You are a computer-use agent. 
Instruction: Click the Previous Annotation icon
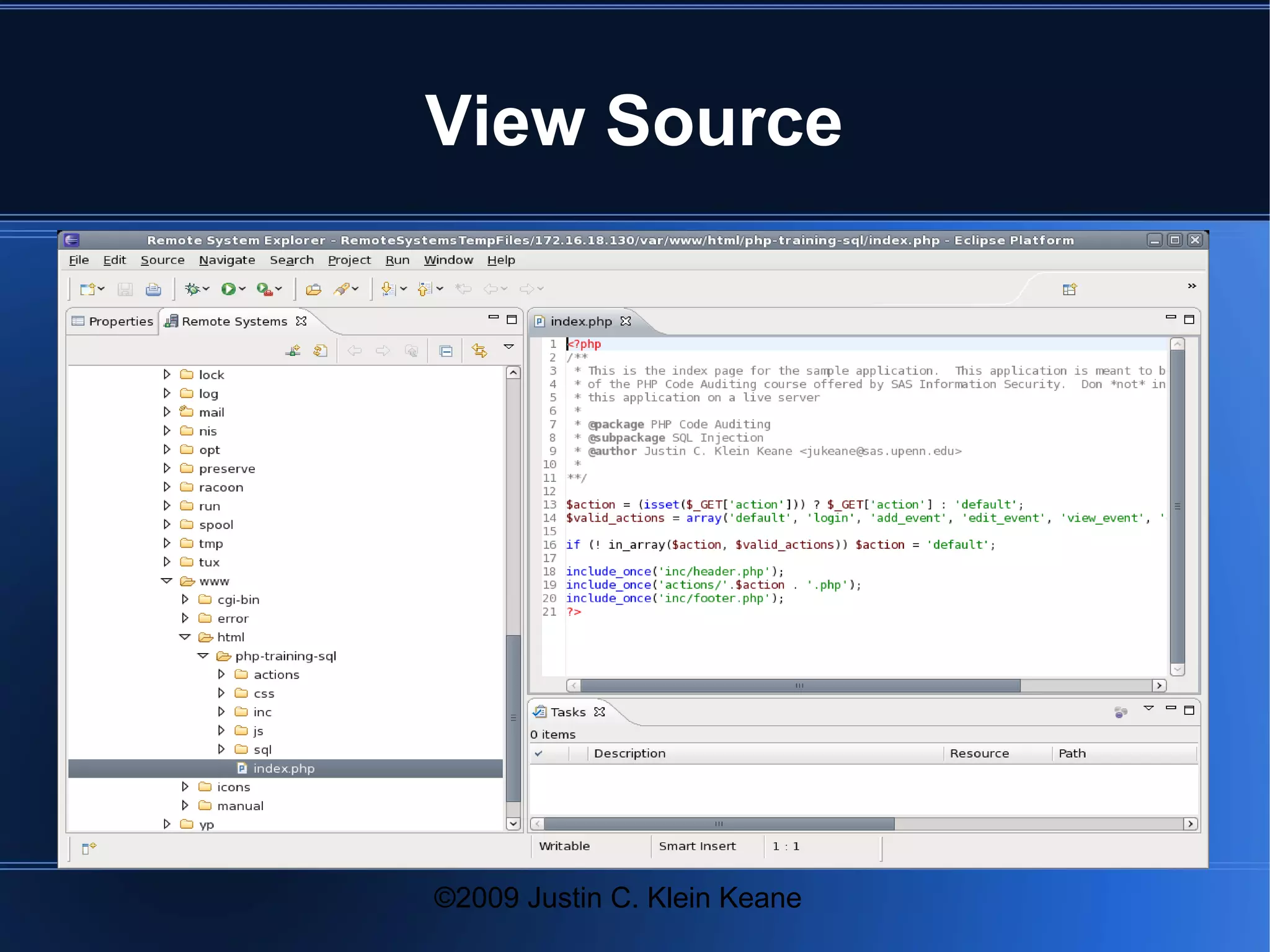click(425, 289)
